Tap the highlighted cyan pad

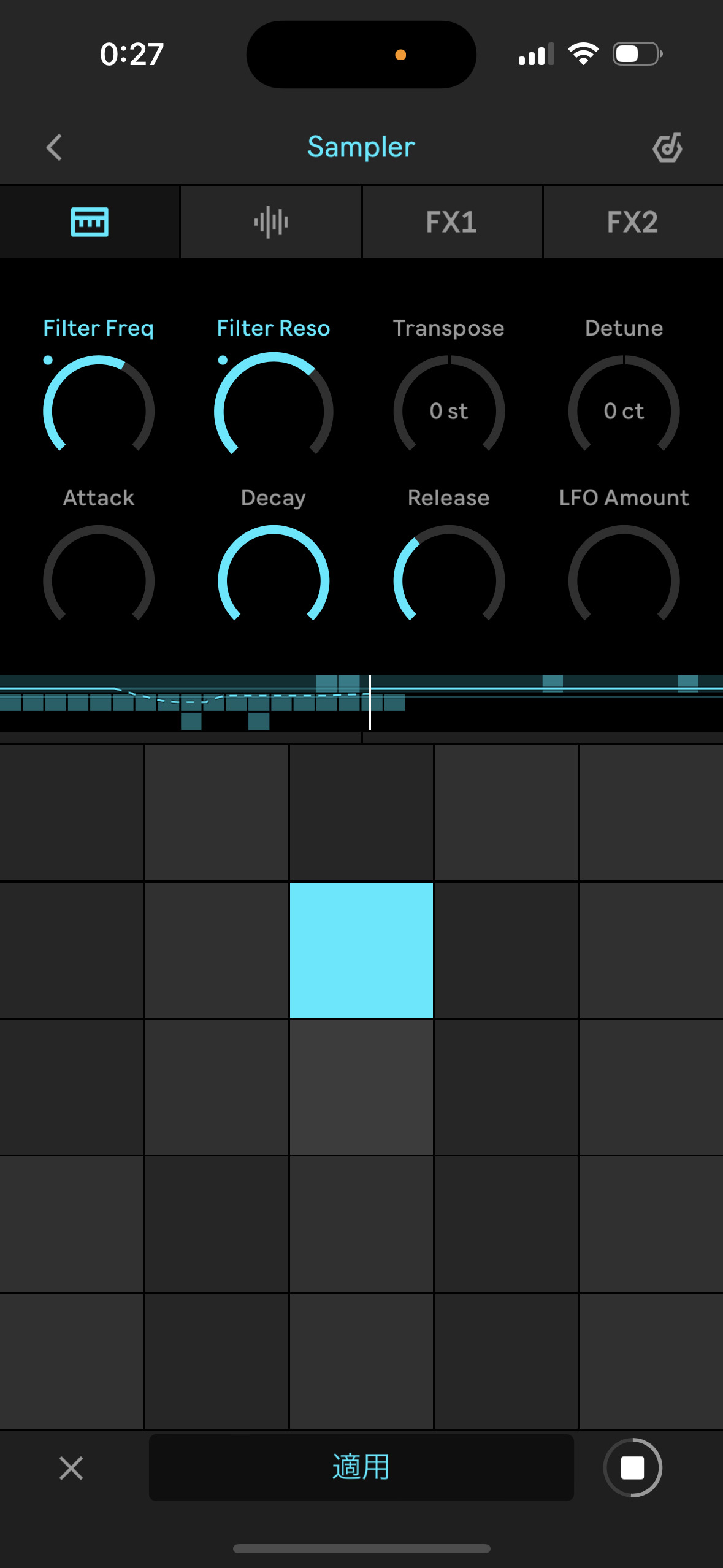click(x=361, y=950)
